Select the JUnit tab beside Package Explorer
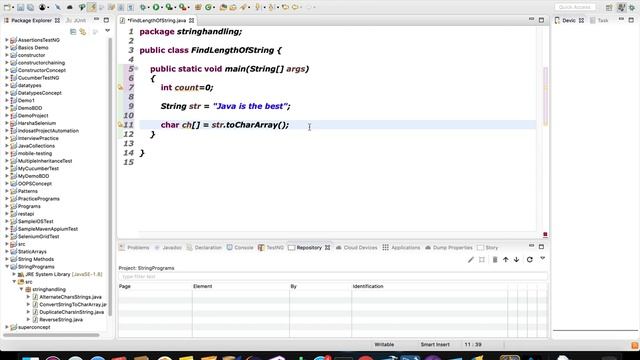This screenshot has height=360, width=640. [x=76, y=20]
